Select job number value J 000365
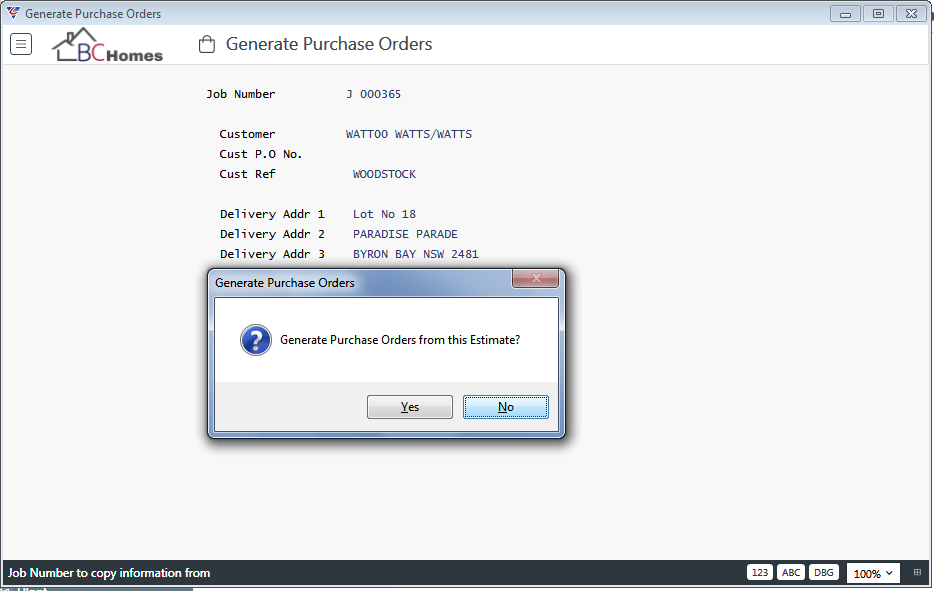934x591 pixels. [373, 94]
